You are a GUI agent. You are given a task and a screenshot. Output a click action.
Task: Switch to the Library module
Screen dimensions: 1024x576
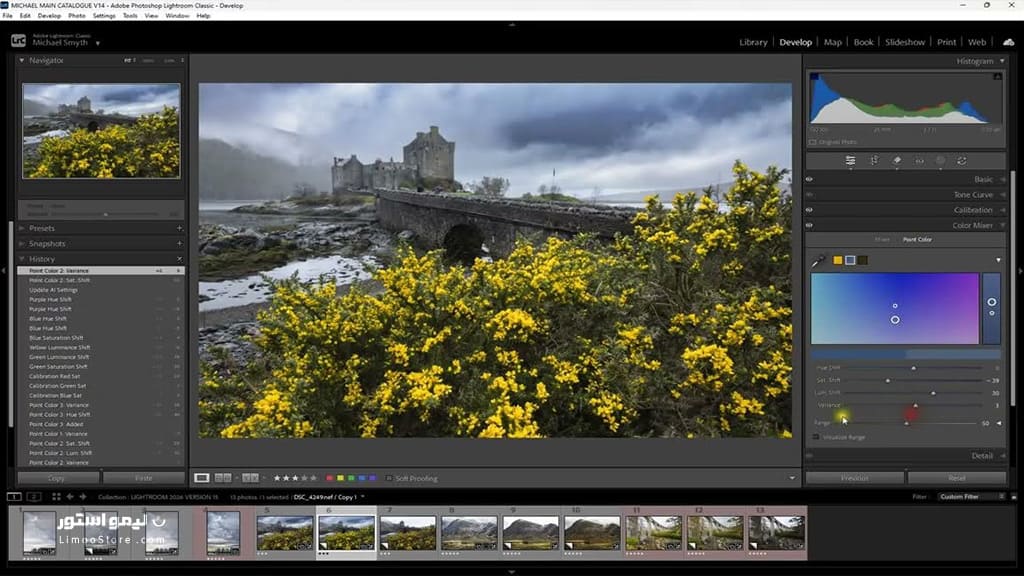point(753,42)
